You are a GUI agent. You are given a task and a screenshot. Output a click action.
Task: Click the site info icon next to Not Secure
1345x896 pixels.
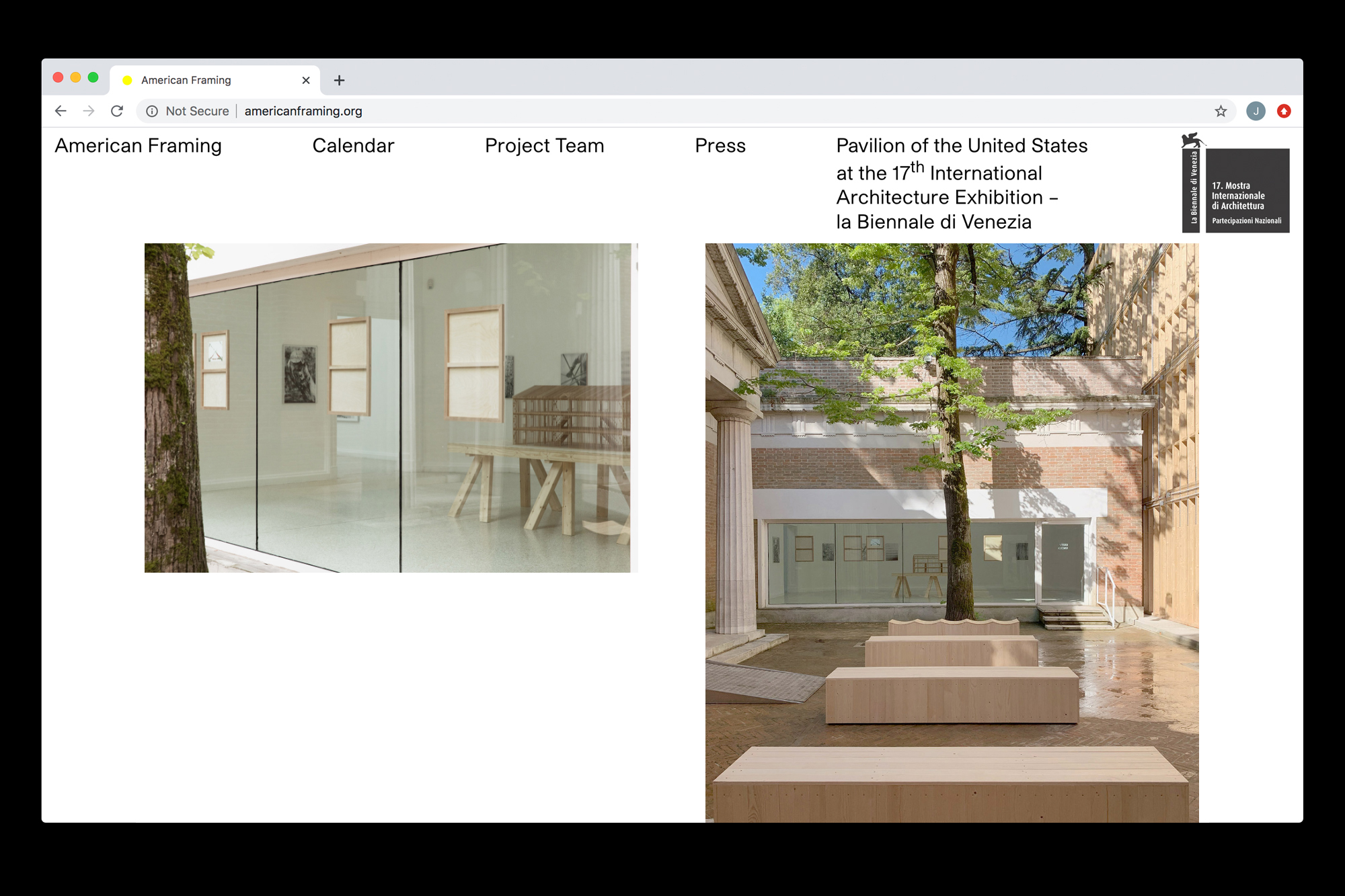click(x=152, y=111)
